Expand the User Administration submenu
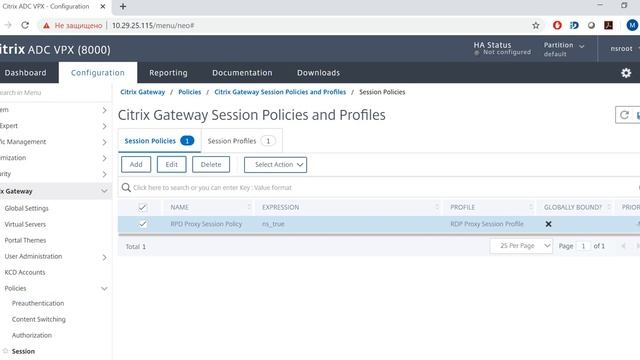This screenshot has width=640, height=360. click(104, 257)
